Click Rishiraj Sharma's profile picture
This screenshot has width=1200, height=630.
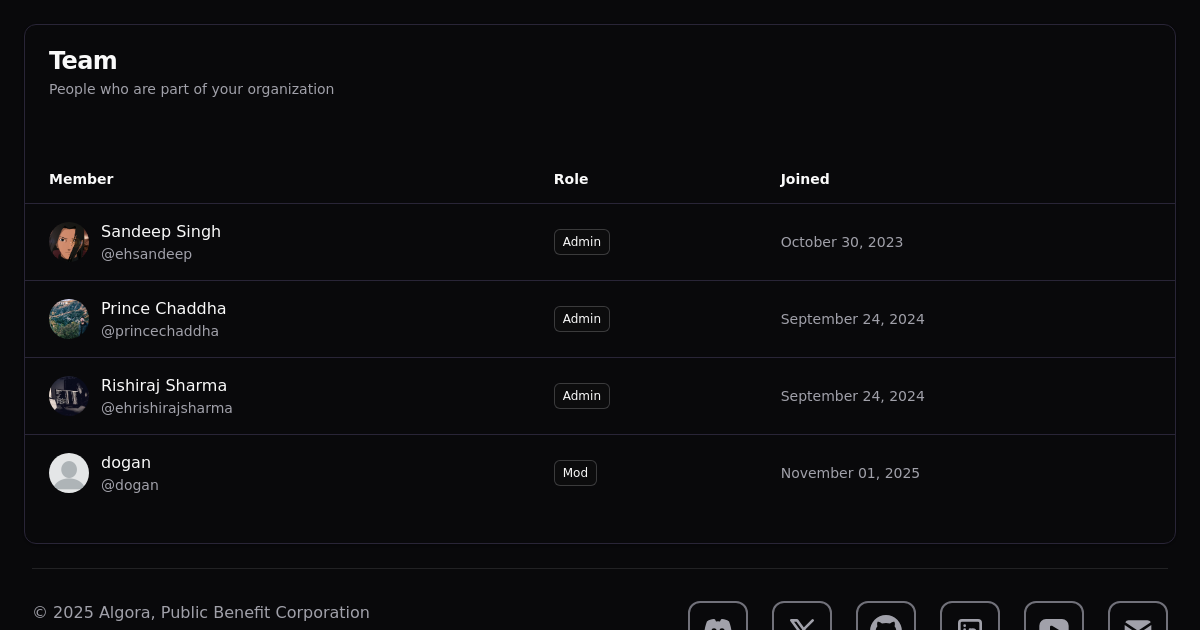[x=69, y=396]
